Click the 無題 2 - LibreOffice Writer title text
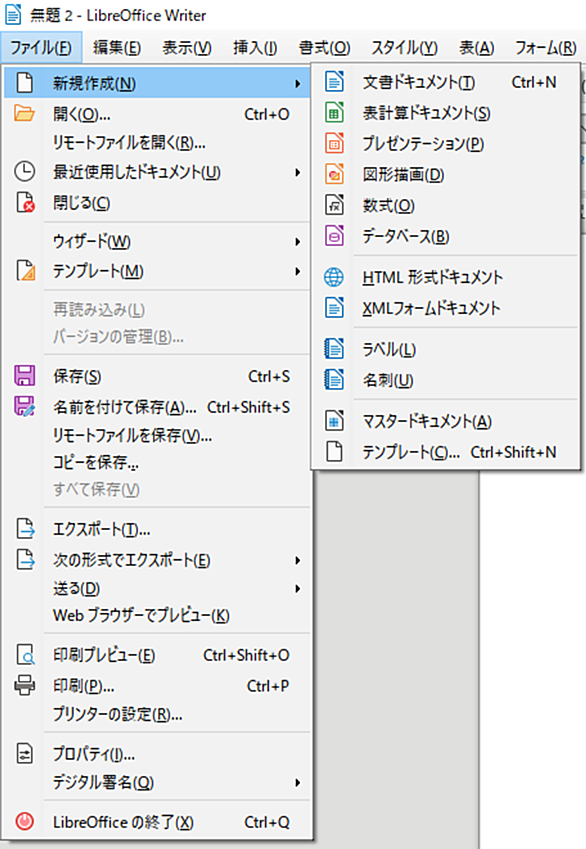The width and height of the screenshot is (586, 849). [x=118, y=15]
